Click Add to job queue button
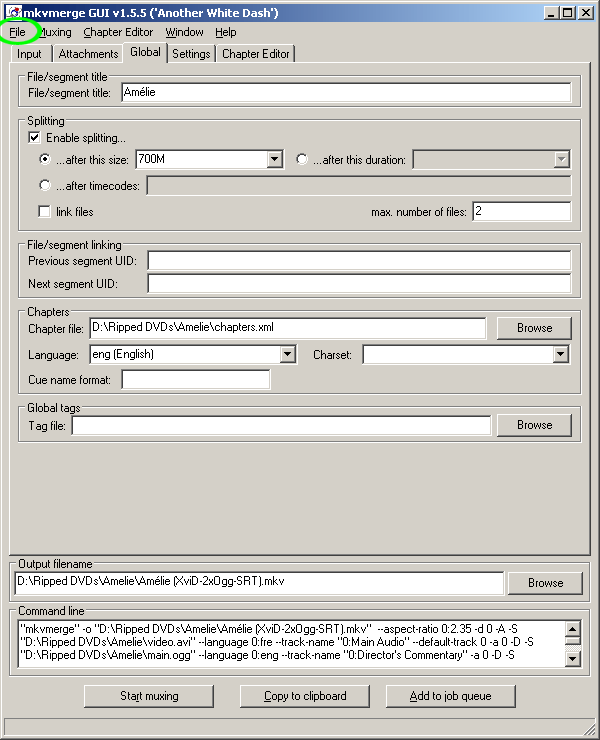Viewport: 600px width, 740px height. pos(450,696)
